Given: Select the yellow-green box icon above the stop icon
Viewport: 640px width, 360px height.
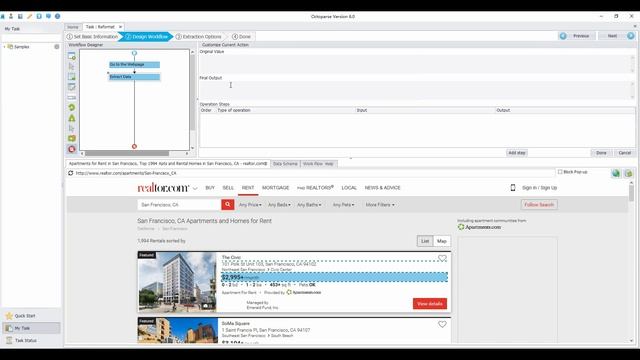Looking at the screenshot, I should [72, 138].
